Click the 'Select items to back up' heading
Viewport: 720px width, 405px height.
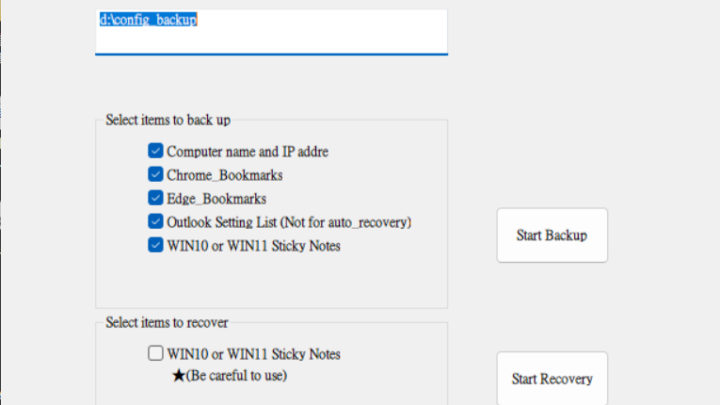point(168,120)
